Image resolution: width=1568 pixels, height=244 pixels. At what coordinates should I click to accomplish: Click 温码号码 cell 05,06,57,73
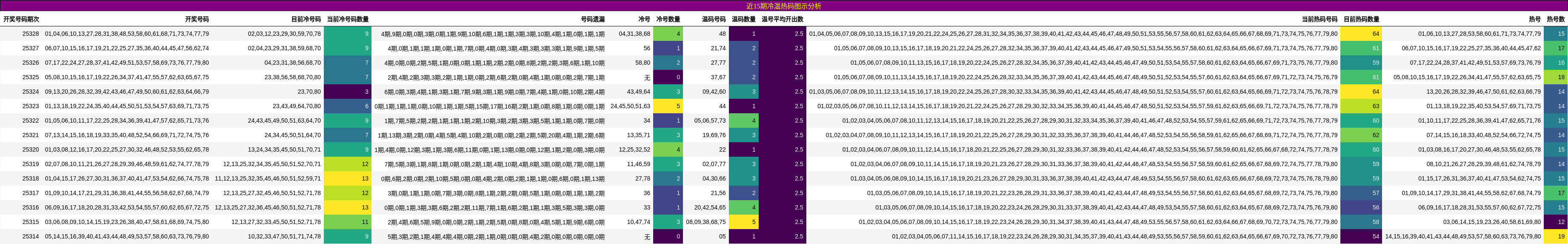click(x=710, y=121)
